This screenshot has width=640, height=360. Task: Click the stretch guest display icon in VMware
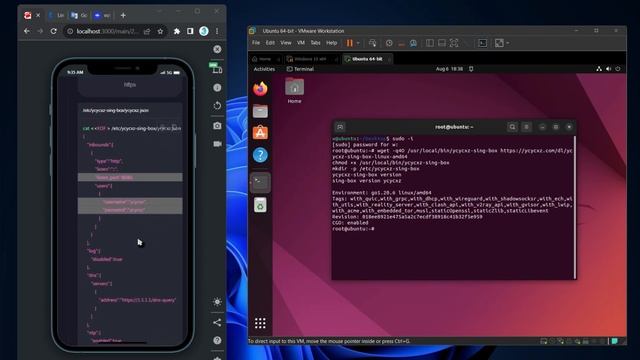[x=499, y=43]
